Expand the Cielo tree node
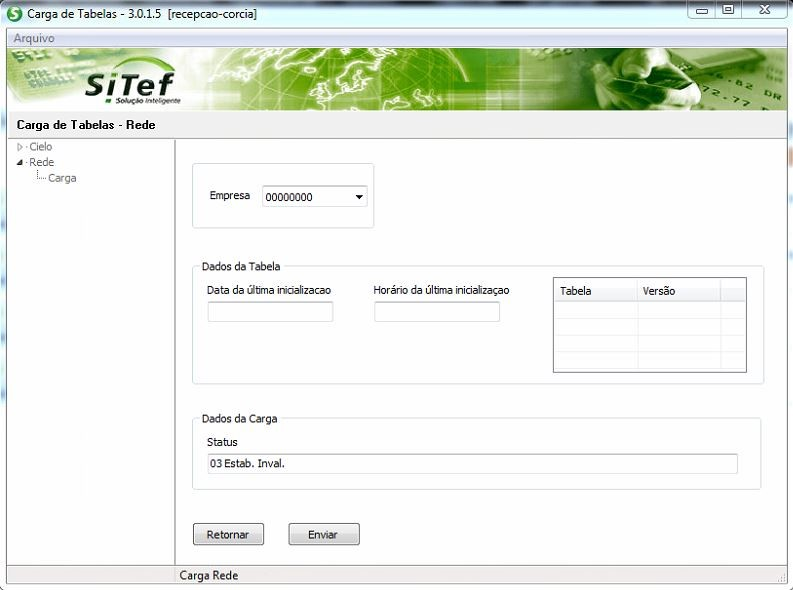793x590 pixels. click(20, 147)
